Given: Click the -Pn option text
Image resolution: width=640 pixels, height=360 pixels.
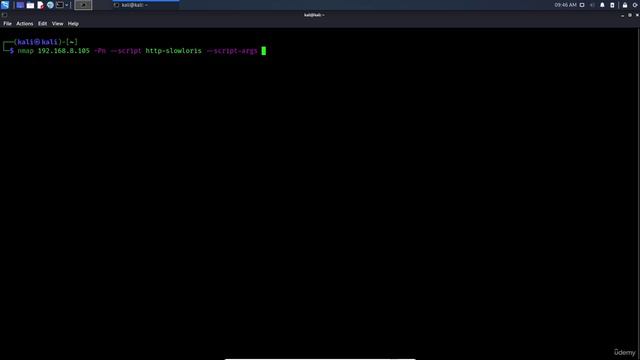Looking at the screenshot, I should pyautogui.click(x=100, y=51).
